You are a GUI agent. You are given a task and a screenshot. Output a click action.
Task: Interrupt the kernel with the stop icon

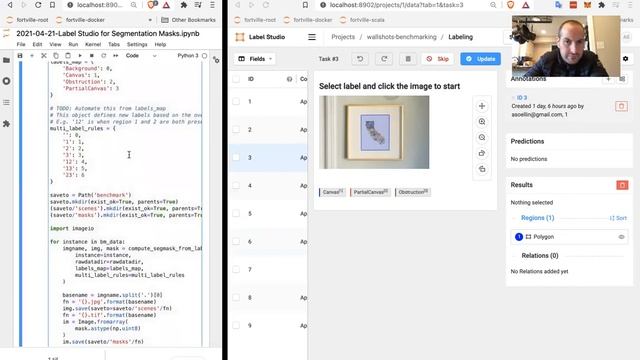pyautogui.click(x=92, y=56)
